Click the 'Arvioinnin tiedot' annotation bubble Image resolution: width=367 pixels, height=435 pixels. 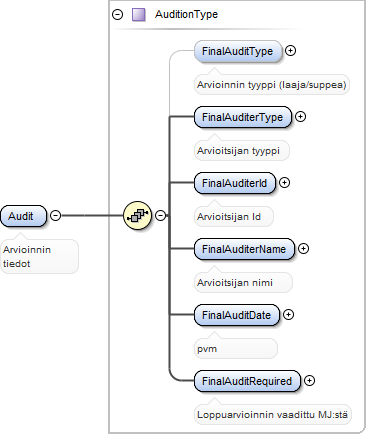[x=40, y=256]
